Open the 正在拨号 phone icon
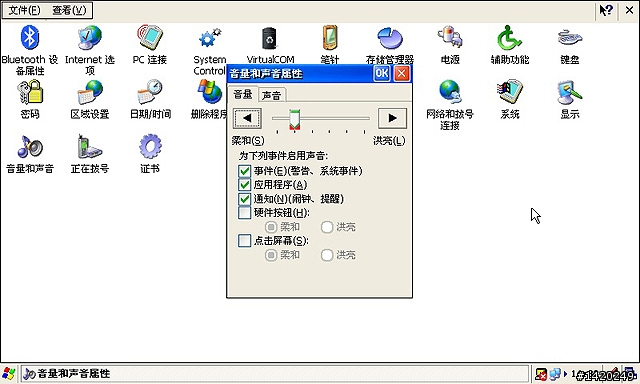640x384 pixels. [x=90, y=147]
